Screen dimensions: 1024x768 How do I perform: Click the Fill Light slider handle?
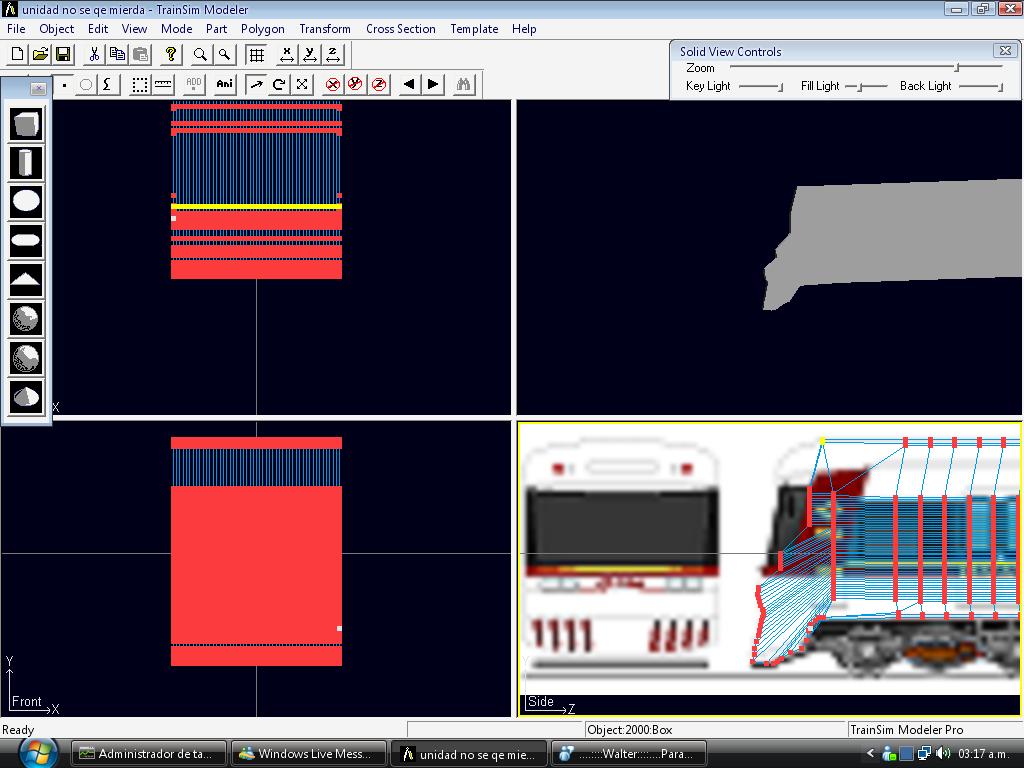pyautogui.click(x=859, y=87)
